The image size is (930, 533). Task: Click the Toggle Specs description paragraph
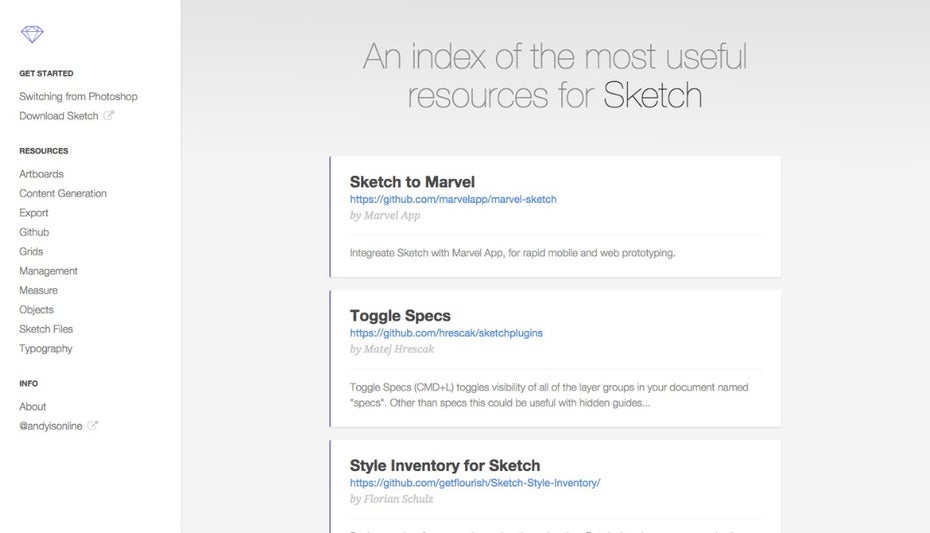[549, 395]
